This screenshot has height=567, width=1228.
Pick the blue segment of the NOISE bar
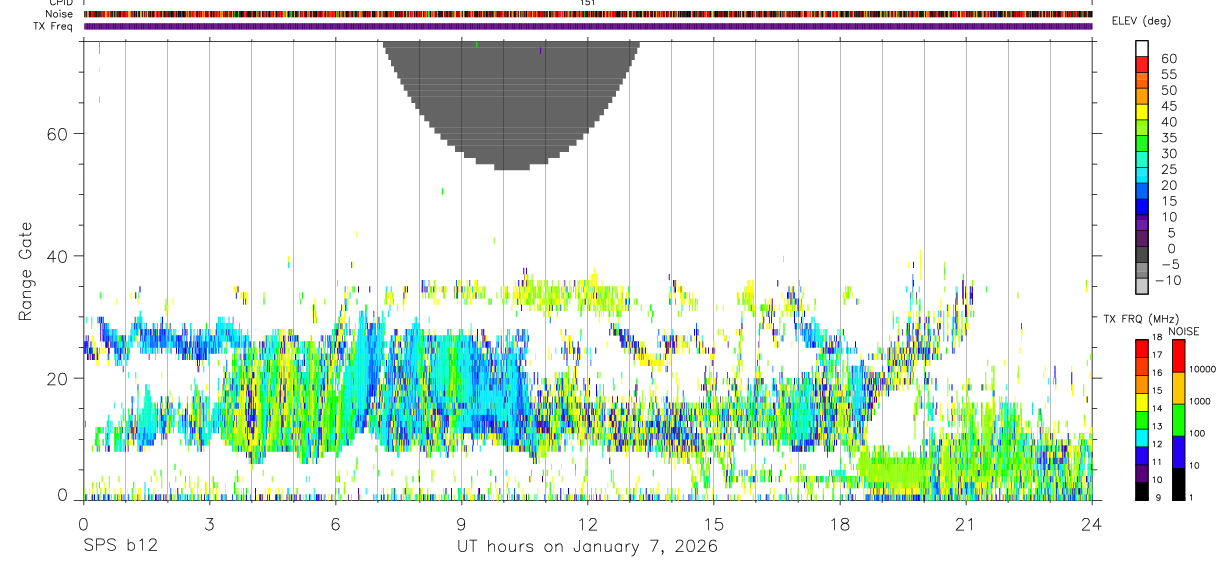(1179, 451)
